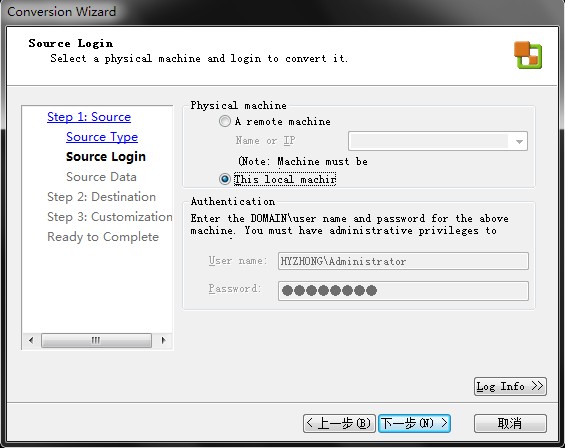This screenshot has width=565, height=448.
Task: Click the VMware Converter logo icon
Action: [528, 55]
